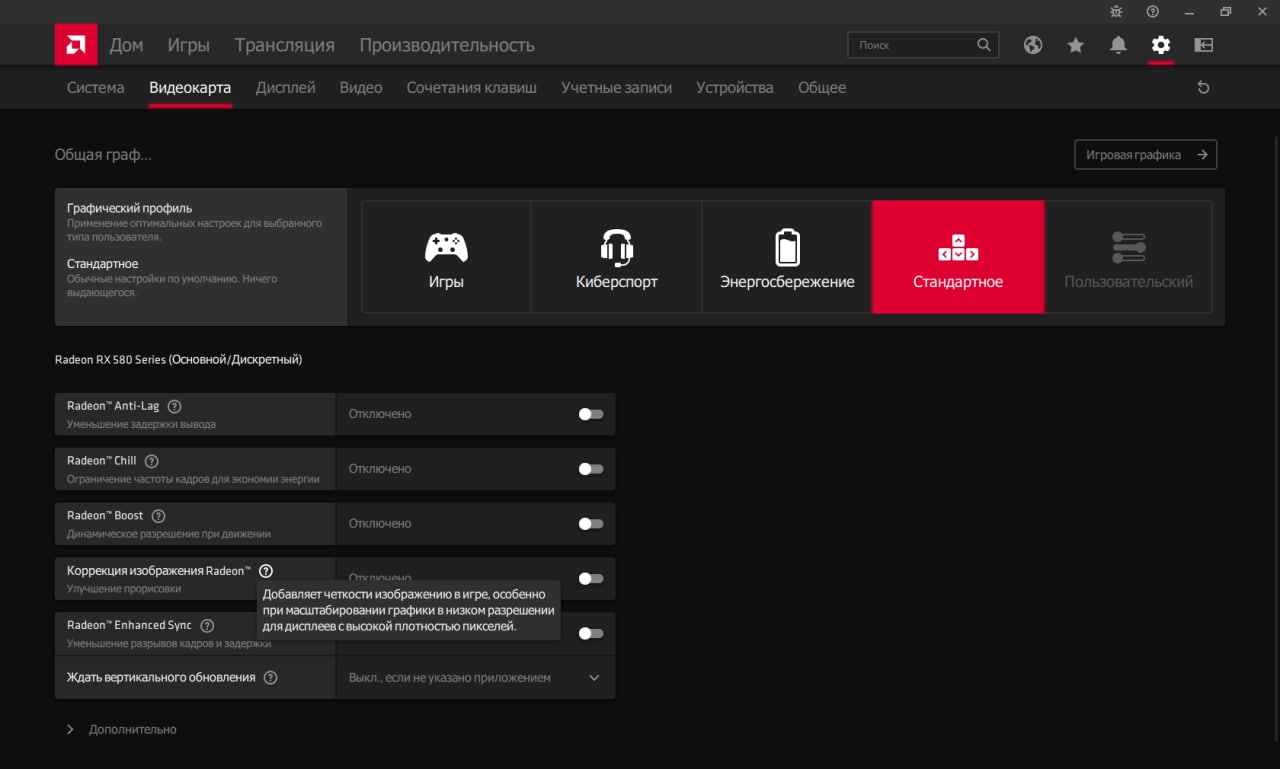Toggle the sidebar panel icon

1203,45
